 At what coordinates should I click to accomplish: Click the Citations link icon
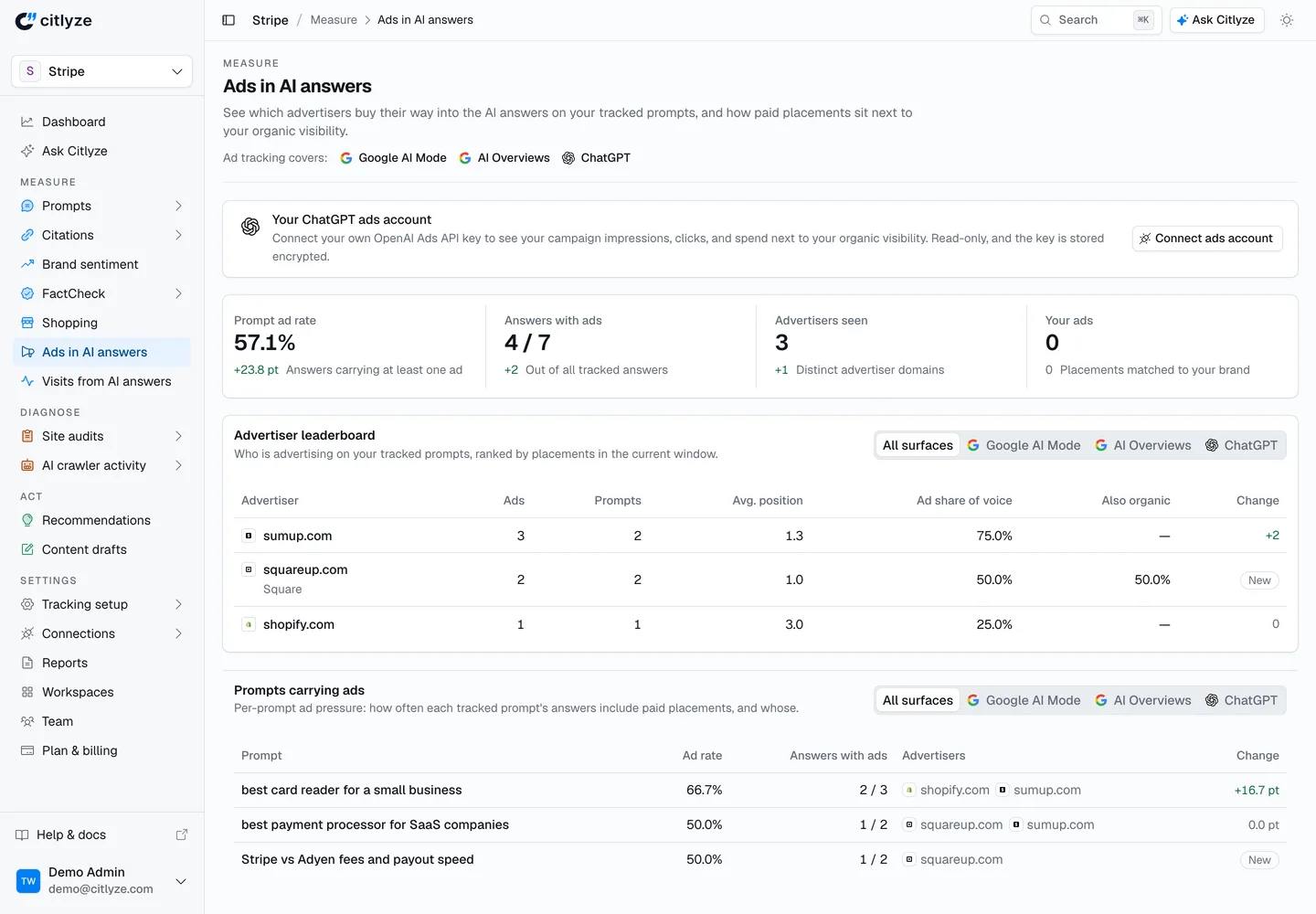(x=27, y=235)
